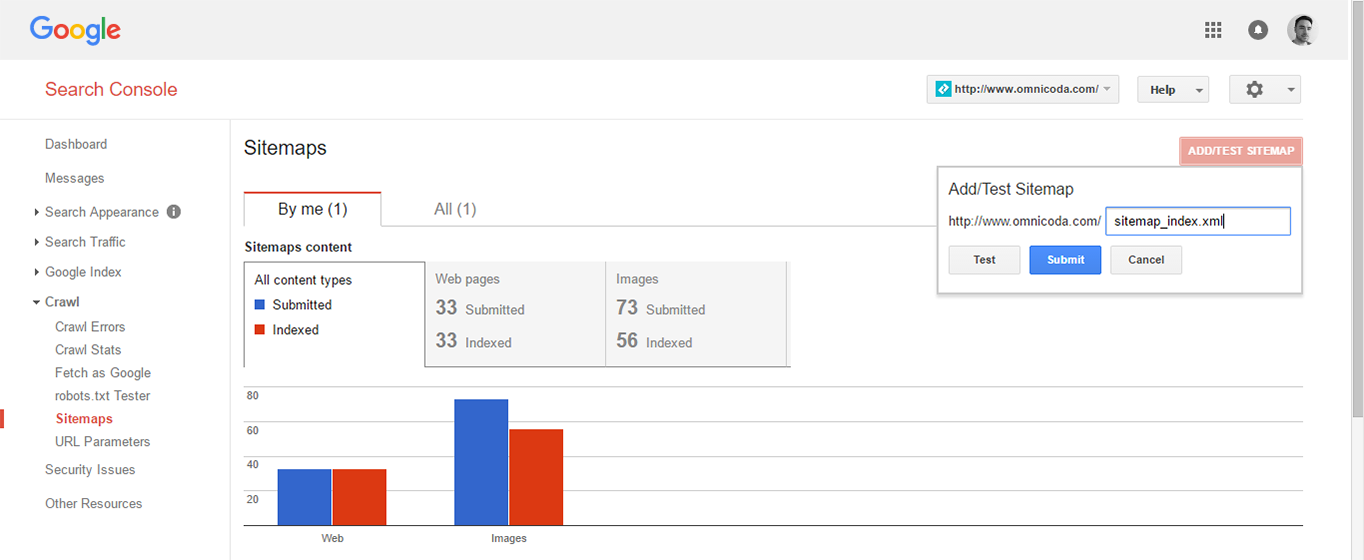Click the red Images indexed bar

coord(536,477)
